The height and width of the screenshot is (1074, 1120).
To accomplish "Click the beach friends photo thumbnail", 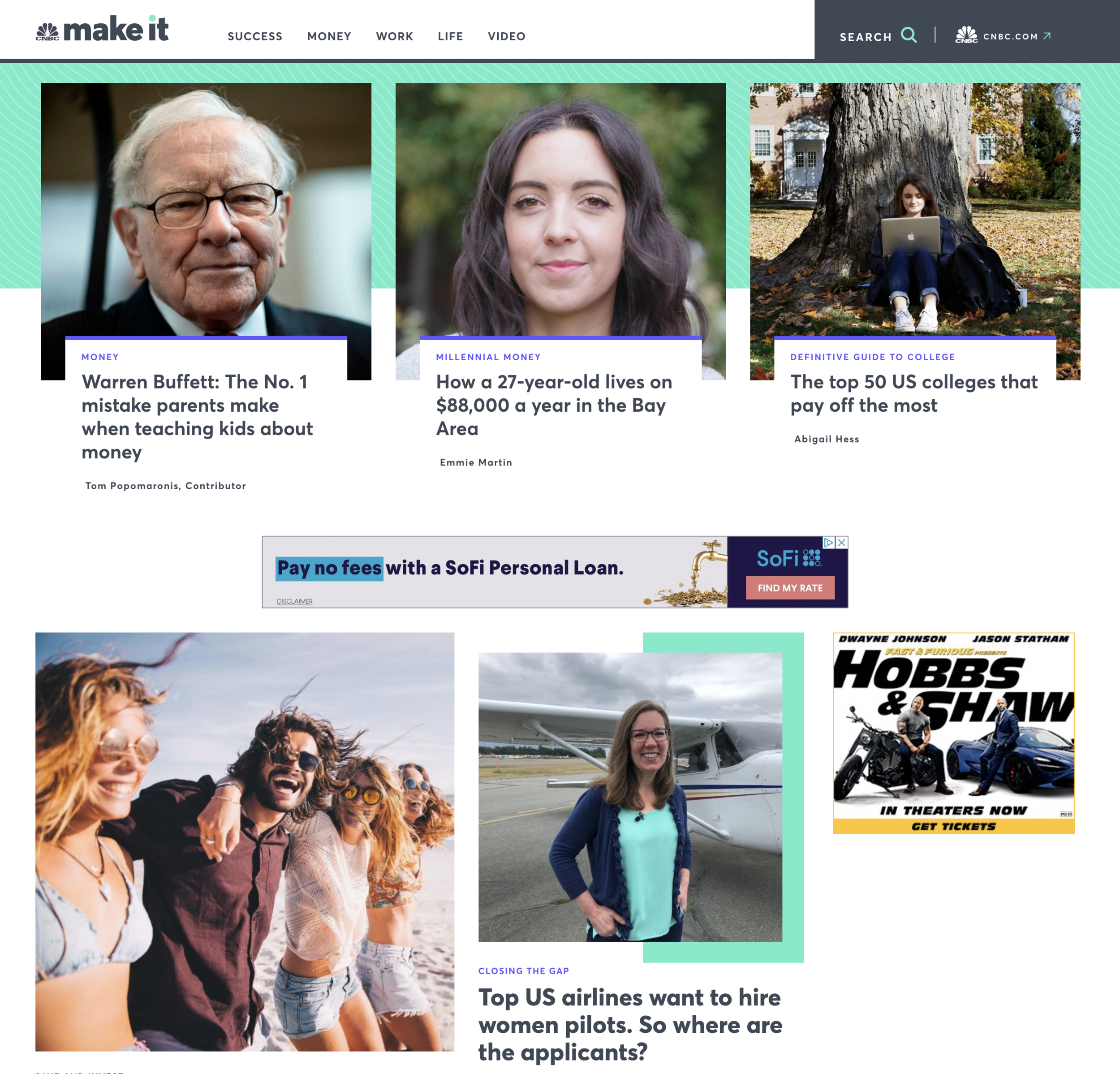I will tap(245, 841).
